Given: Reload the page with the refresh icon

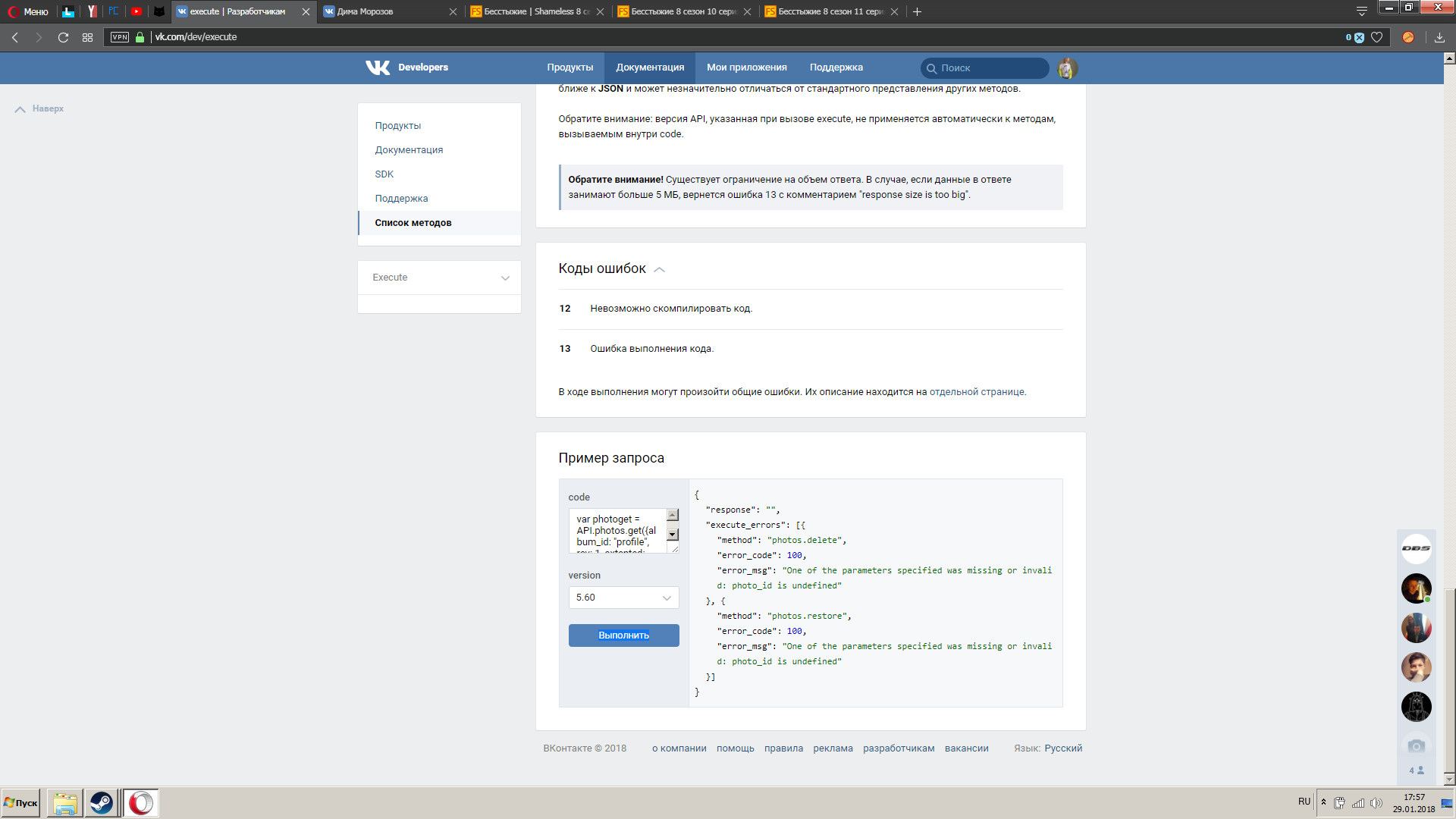Looking at the screenshot, I should 64,37.
